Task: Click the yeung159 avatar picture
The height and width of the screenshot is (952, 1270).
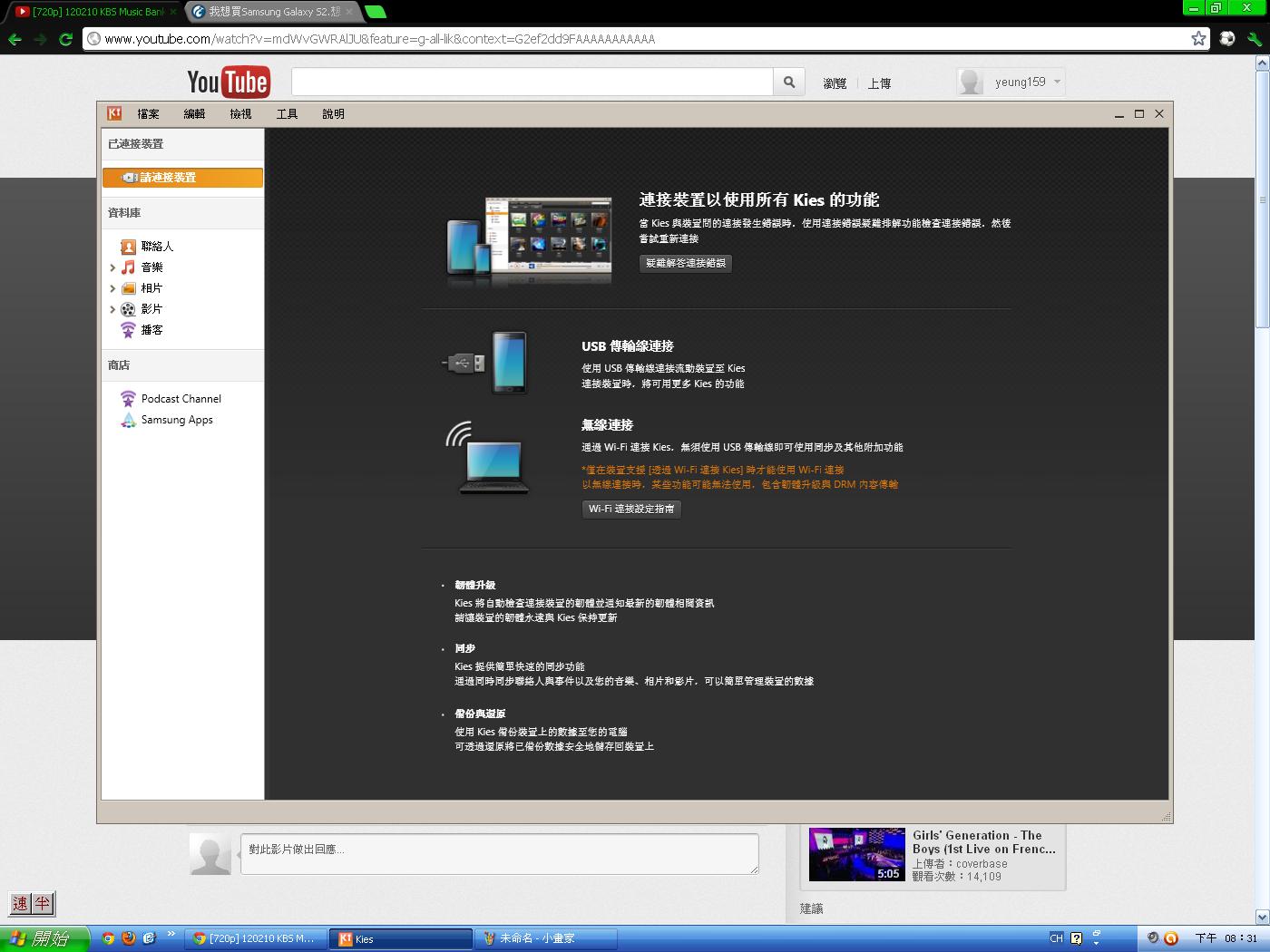Action: (971, 82)
